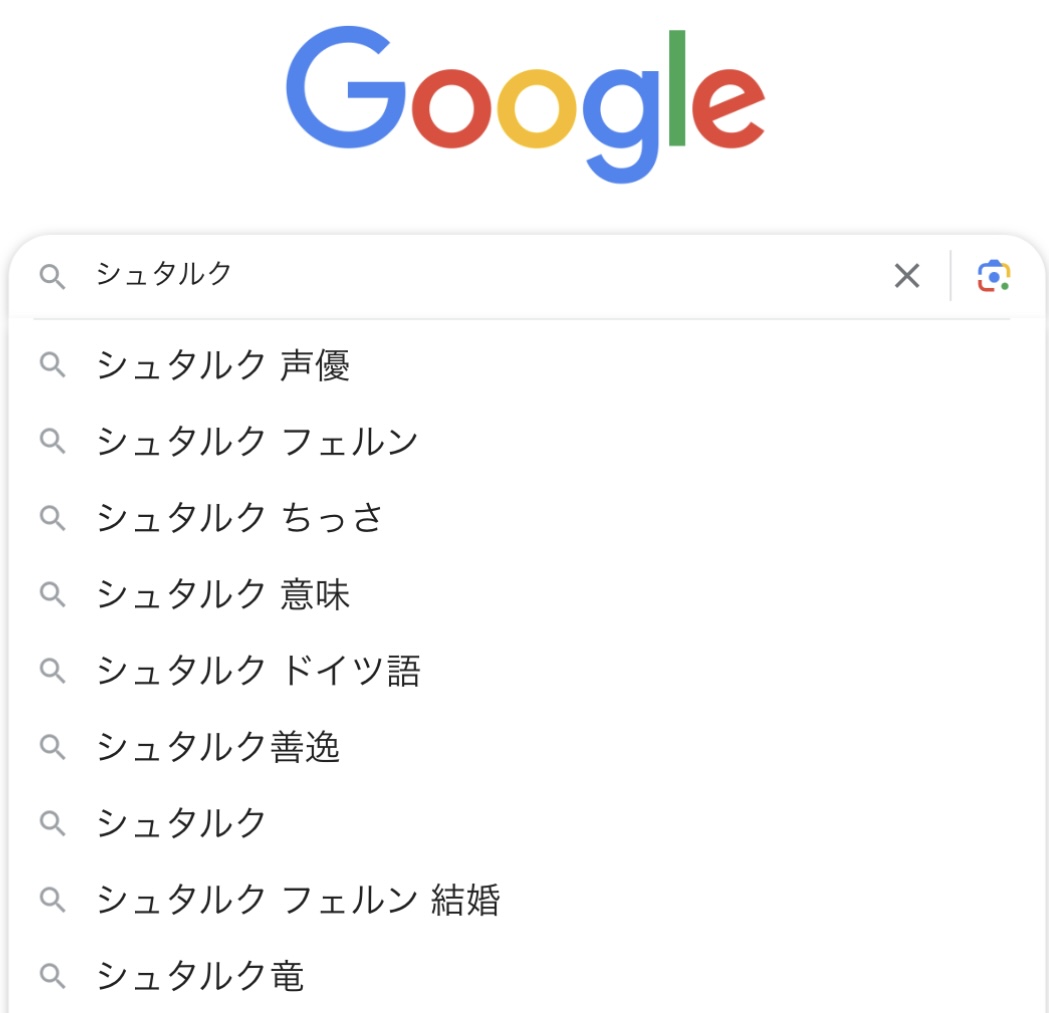Click search icon beside シュタルク 声優
The image size is (1049, 1013).
(52, 365)
